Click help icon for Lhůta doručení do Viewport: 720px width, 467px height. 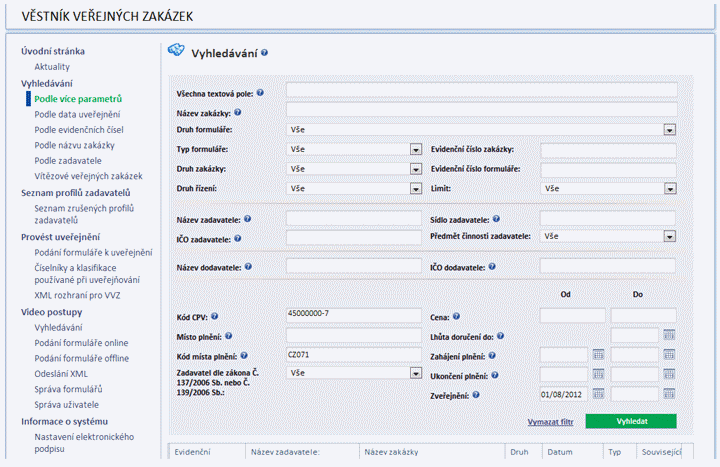point(501,336)
